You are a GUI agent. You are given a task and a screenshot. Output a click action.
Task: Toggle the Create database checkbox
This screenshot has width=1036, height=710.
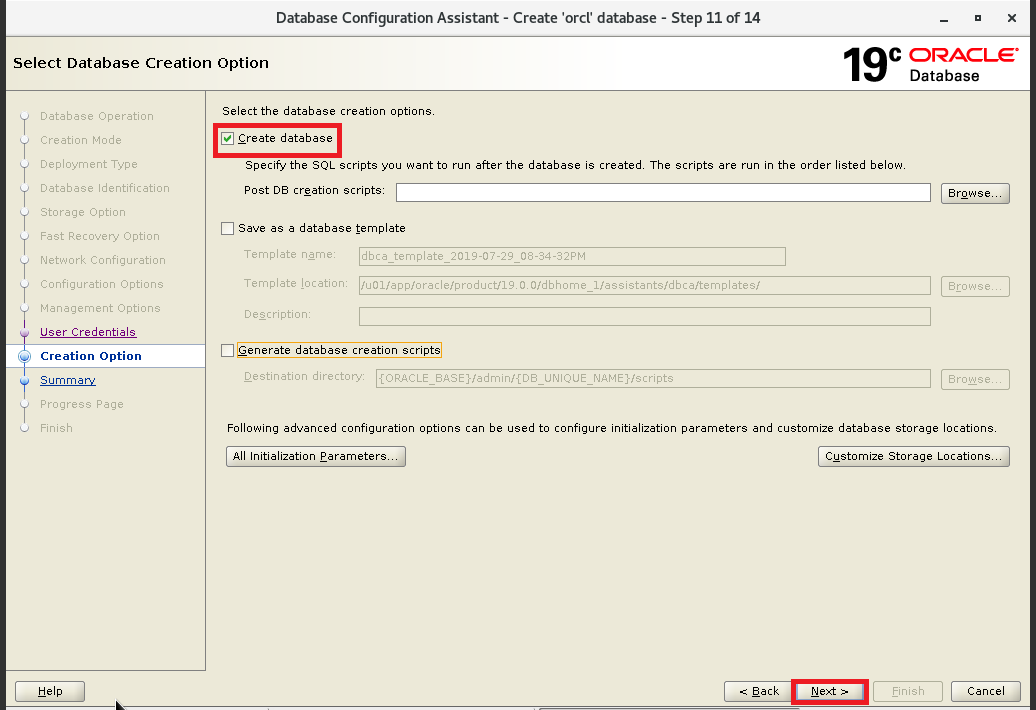click(x=227, y=138)
